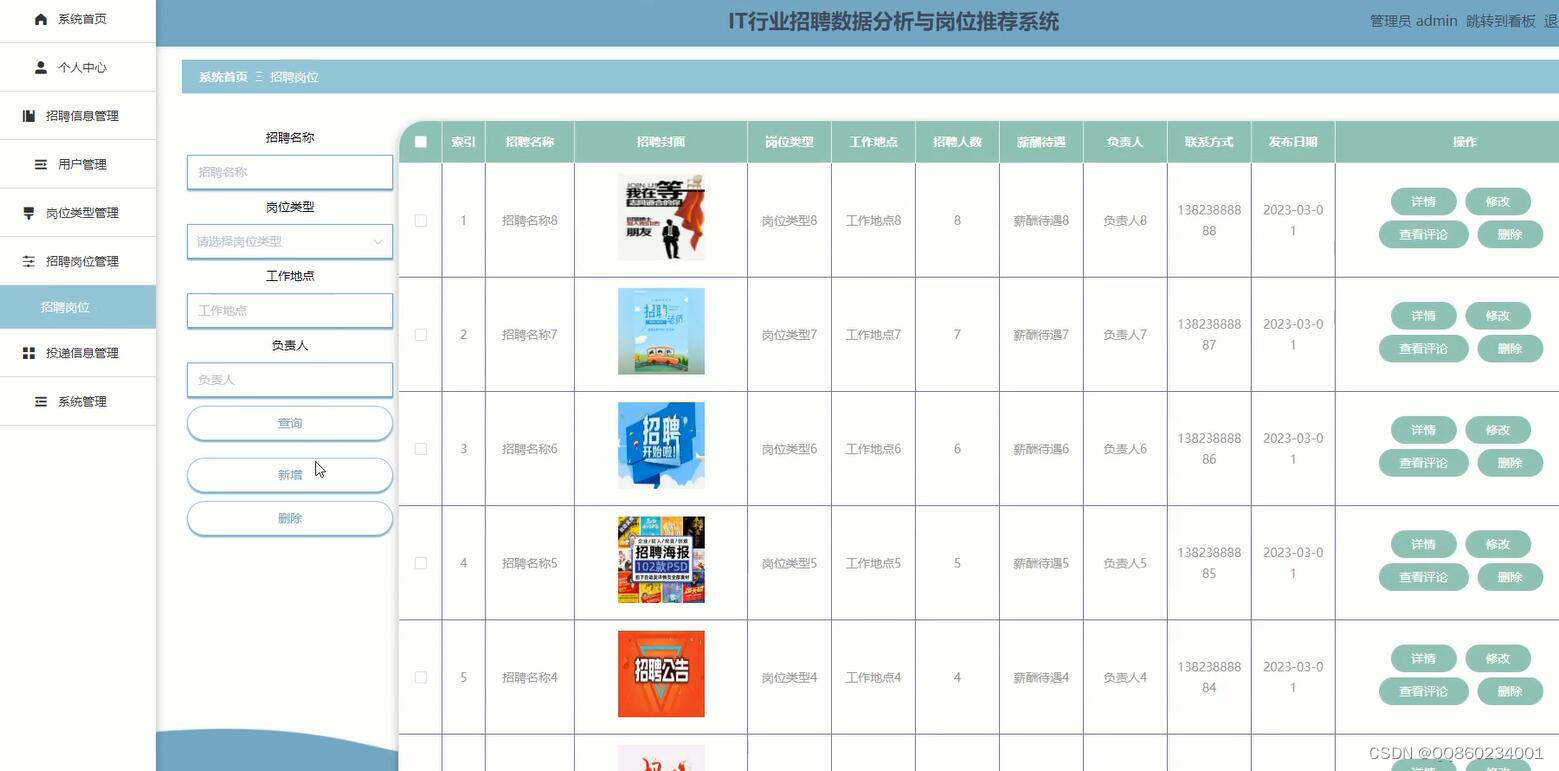Click 删除 for 招聘名称4
Viewport: 1559px width, 771px height.
click(x=1510, y=691)
